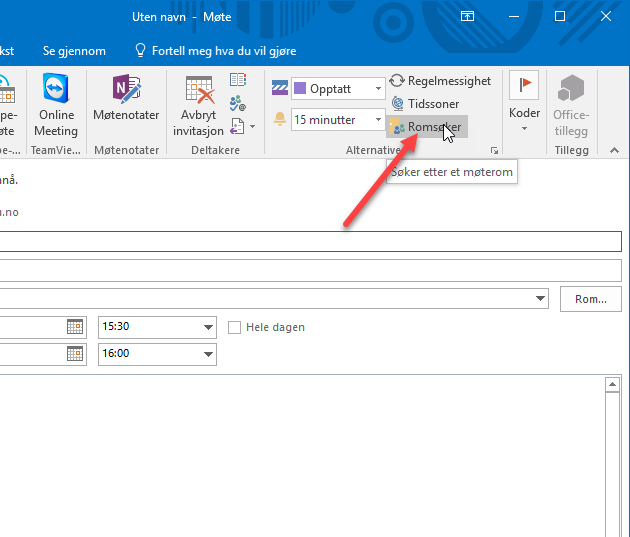Open end date calendar picker

click(75, 354)
